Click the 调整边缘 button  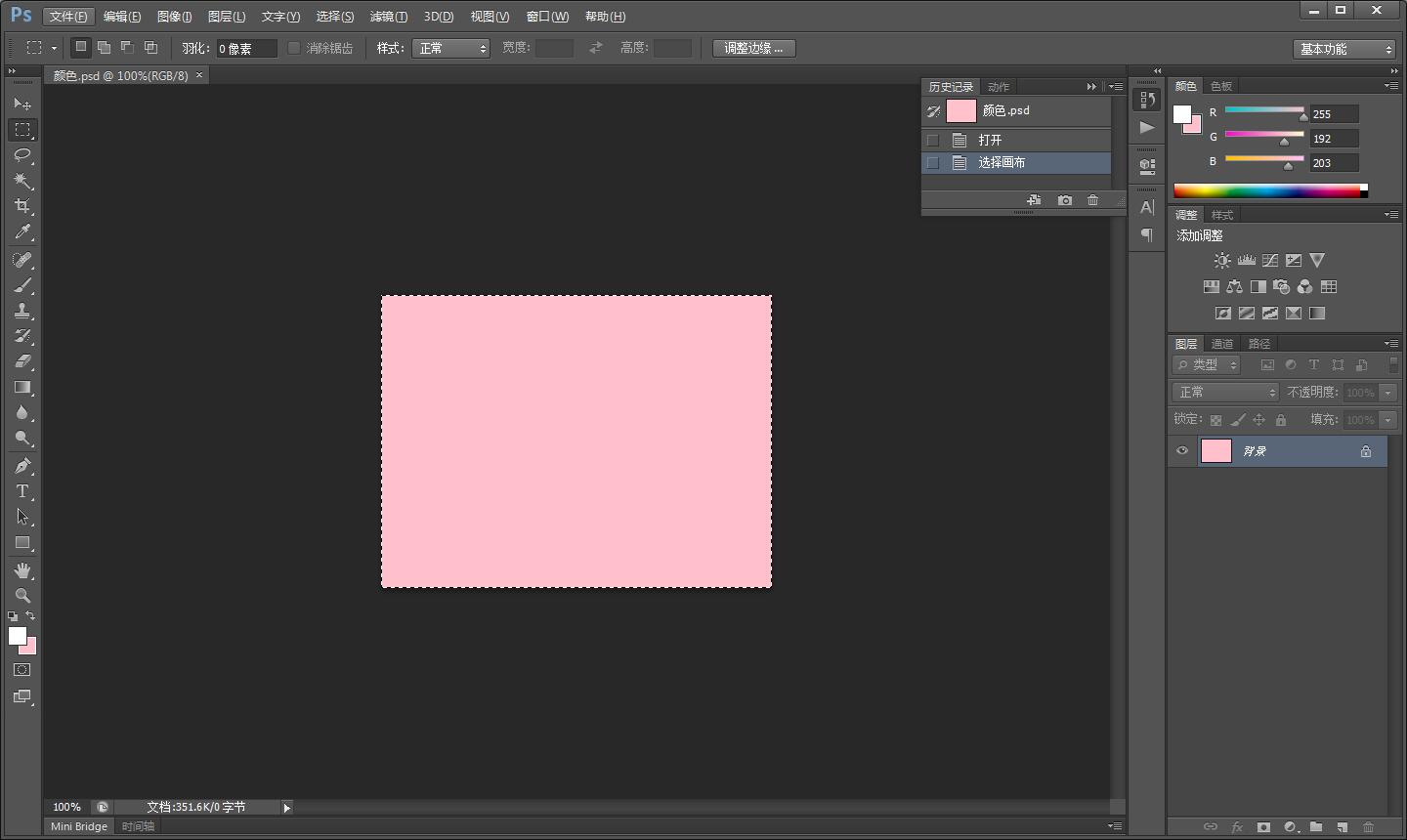[x=753, y=48]
